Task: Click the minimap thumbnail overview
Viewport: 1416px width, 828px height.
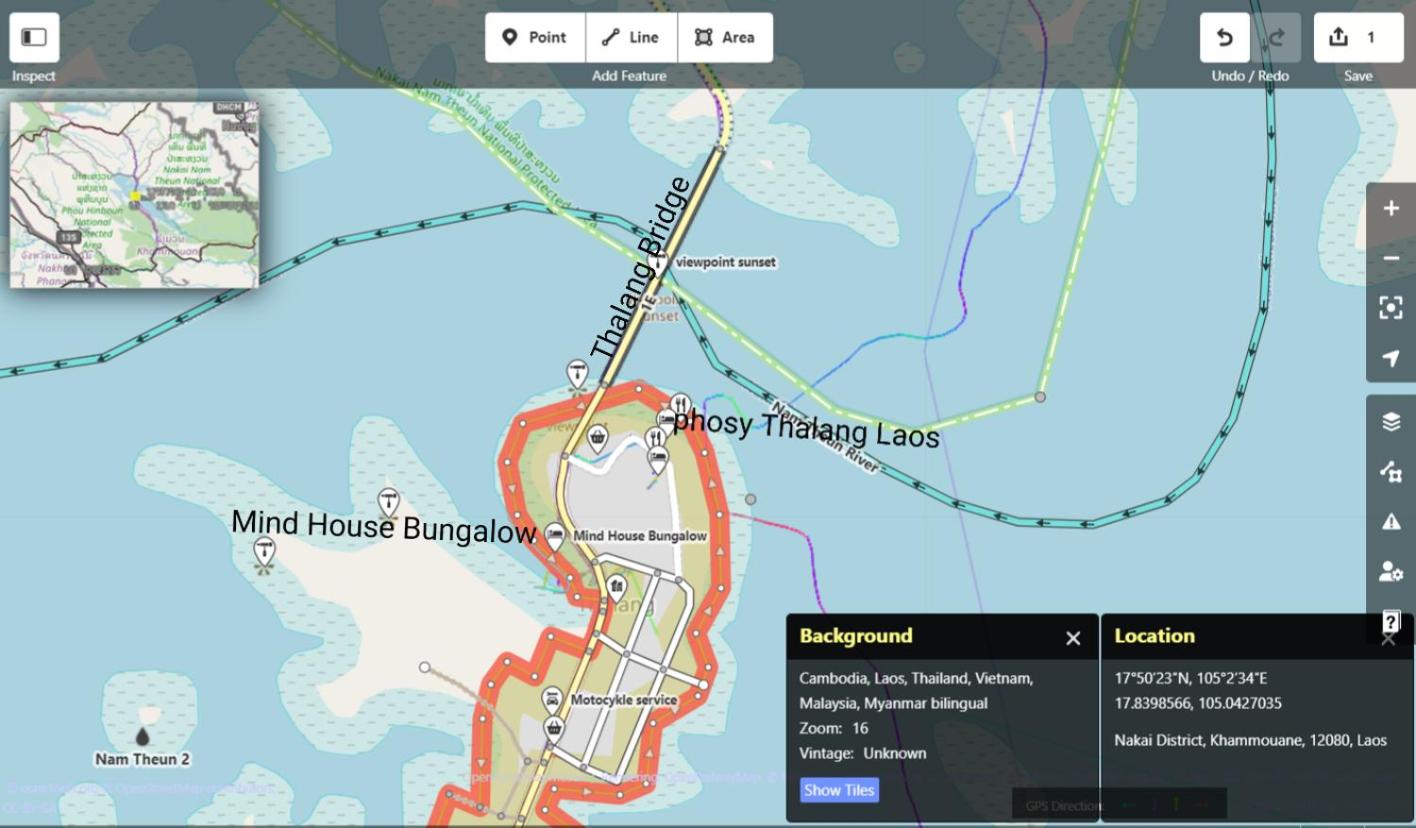Action: [134, 194]
